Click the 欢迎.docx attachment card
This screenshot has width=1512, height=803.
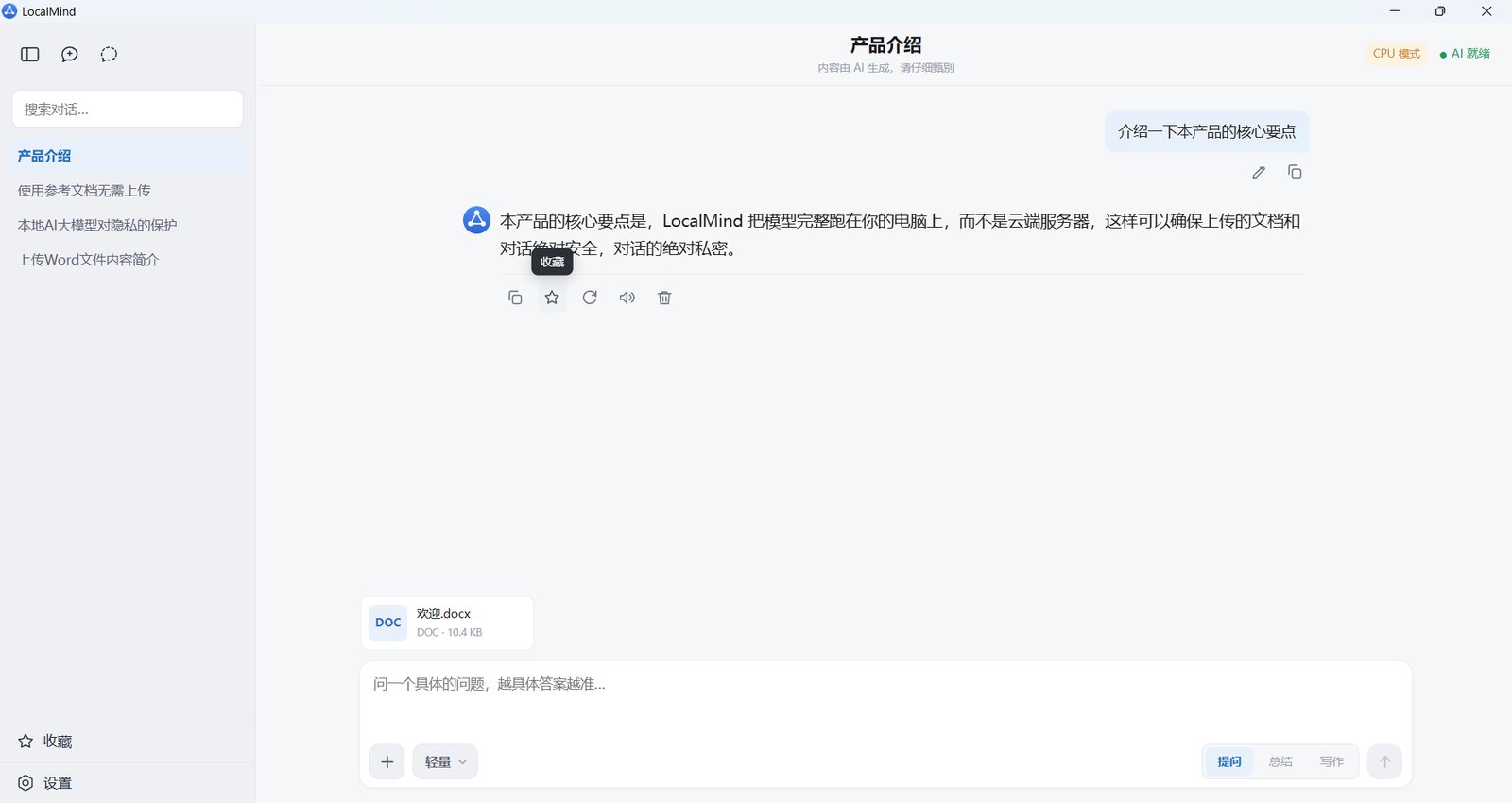[x=447, y=623]
